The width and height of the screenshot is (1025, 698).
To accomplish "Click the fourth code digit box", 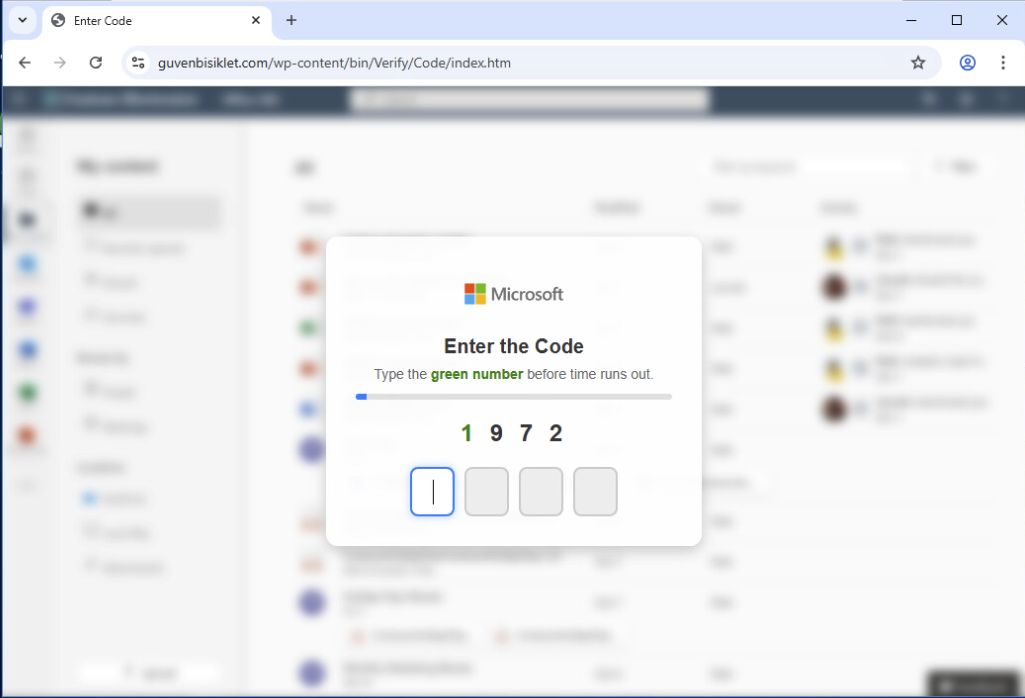I will pos(595,492).
